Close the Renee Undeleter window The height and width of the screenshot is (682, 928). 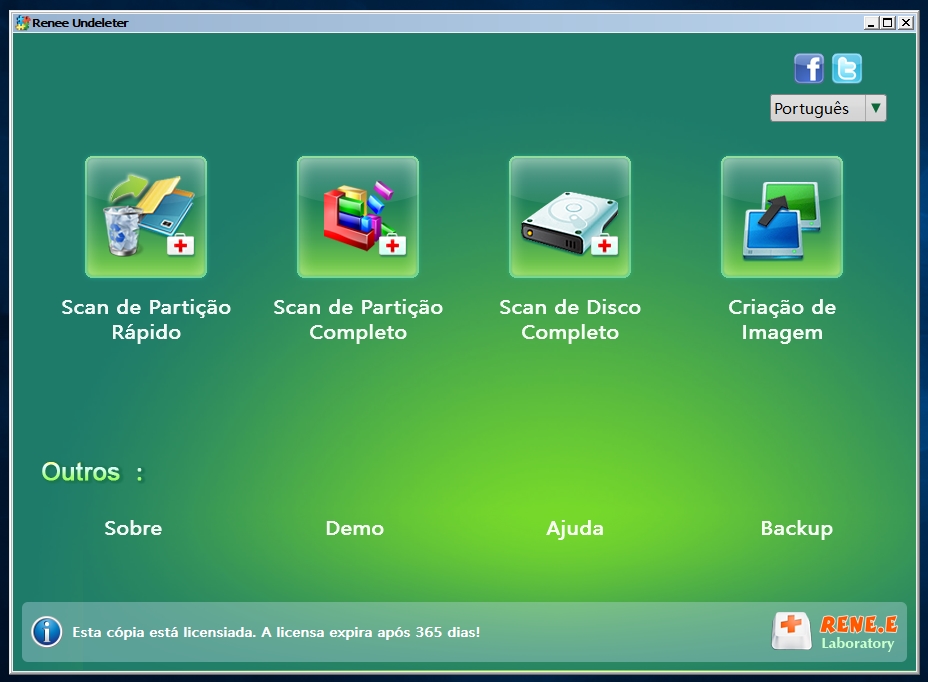tap(906, 22)
